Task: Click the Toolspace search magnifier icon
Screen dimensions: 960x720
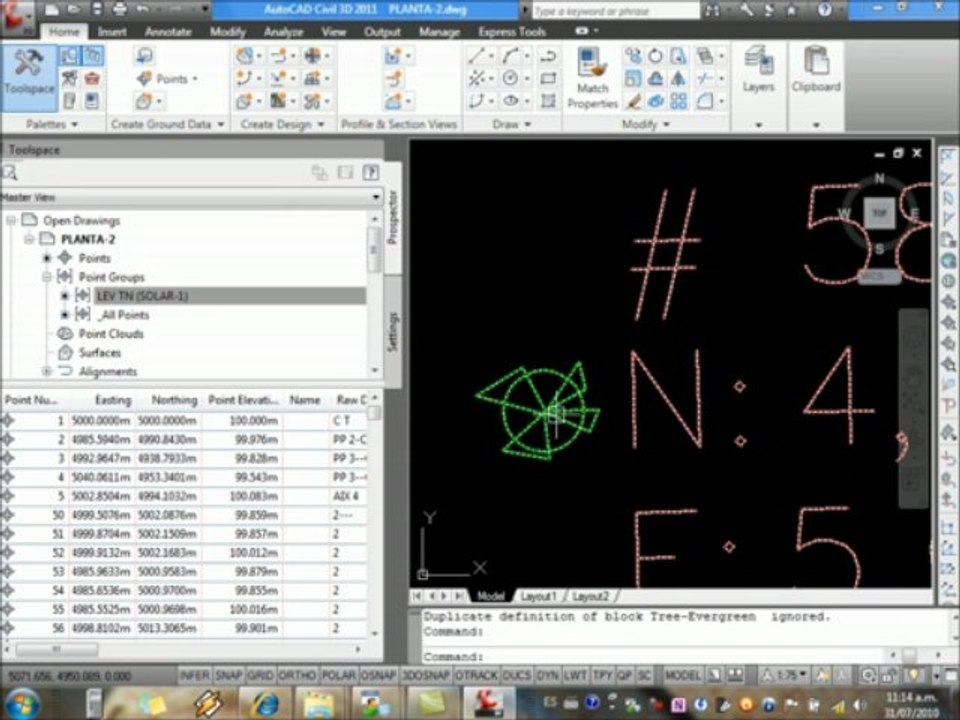Action: pos(9,173)
